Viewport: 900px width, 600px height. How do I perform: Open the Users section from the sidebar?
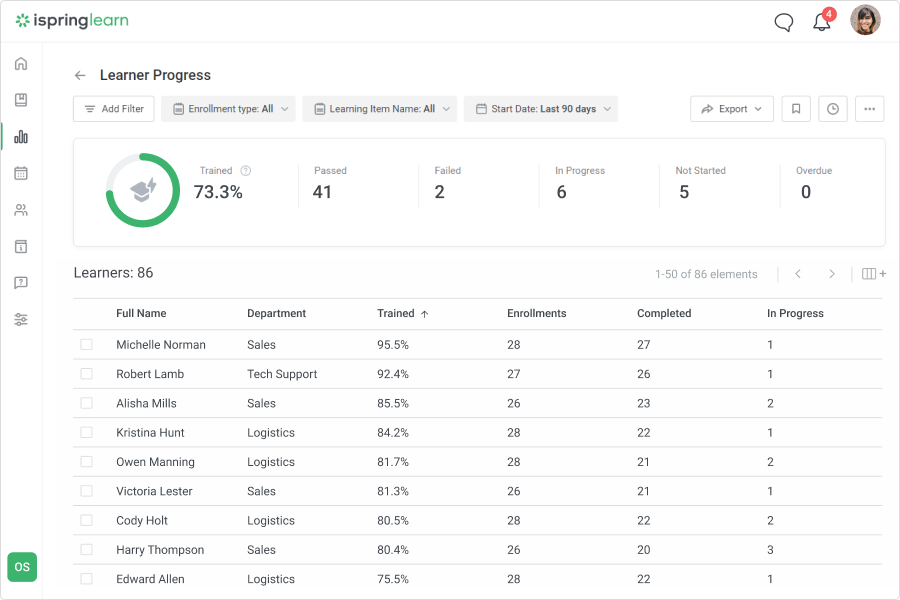point(20,209)
